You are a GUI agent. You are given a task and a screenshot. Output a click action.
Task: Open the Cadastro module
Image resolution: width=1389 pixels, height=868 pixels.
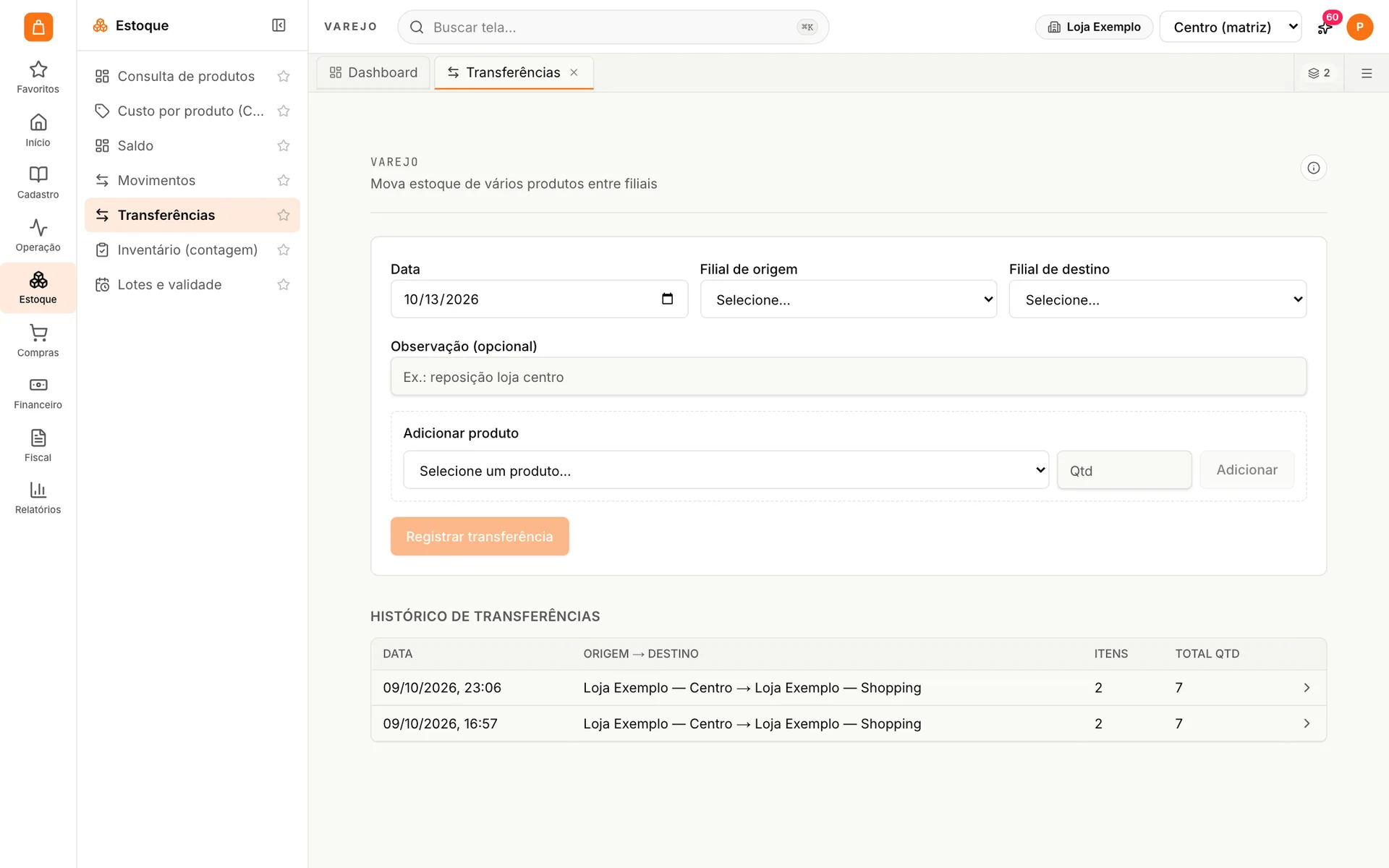click(x=38, y=182)
